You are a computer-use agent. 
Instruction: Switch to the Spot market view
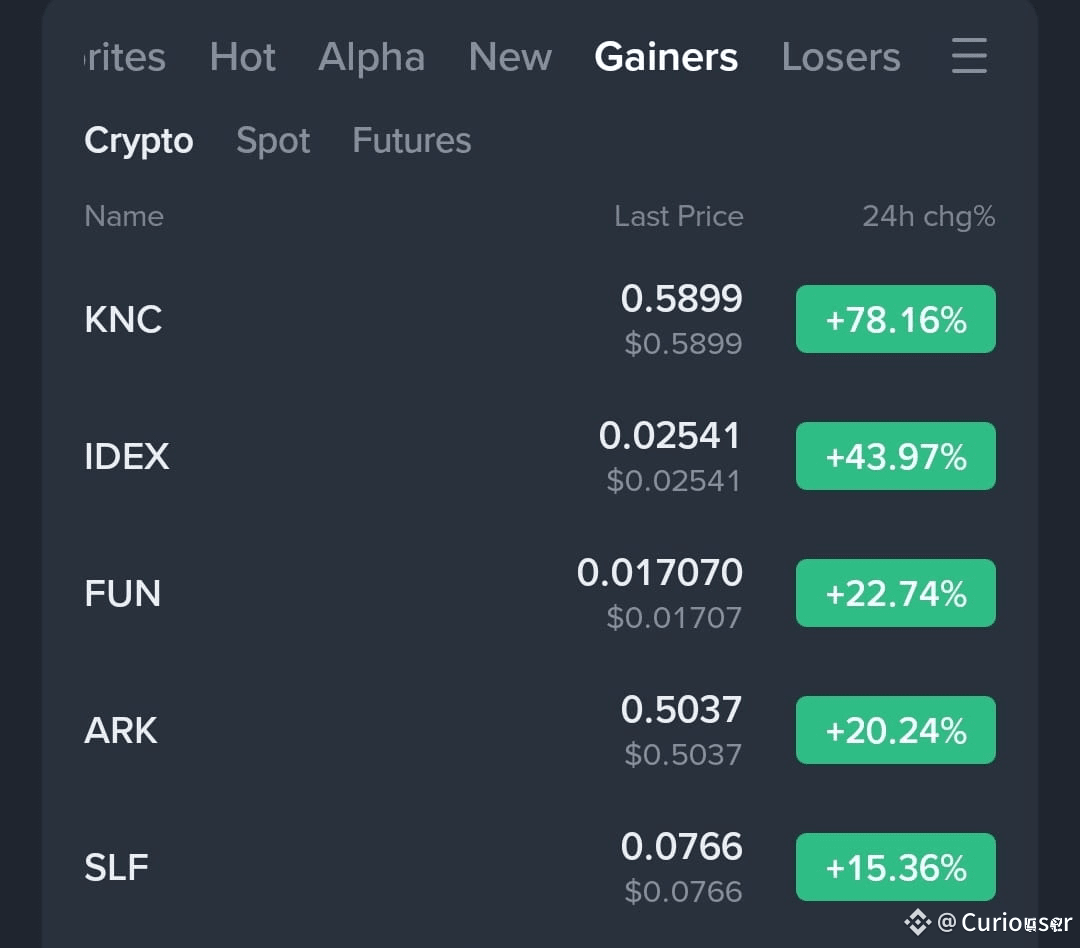click(273, 140)
